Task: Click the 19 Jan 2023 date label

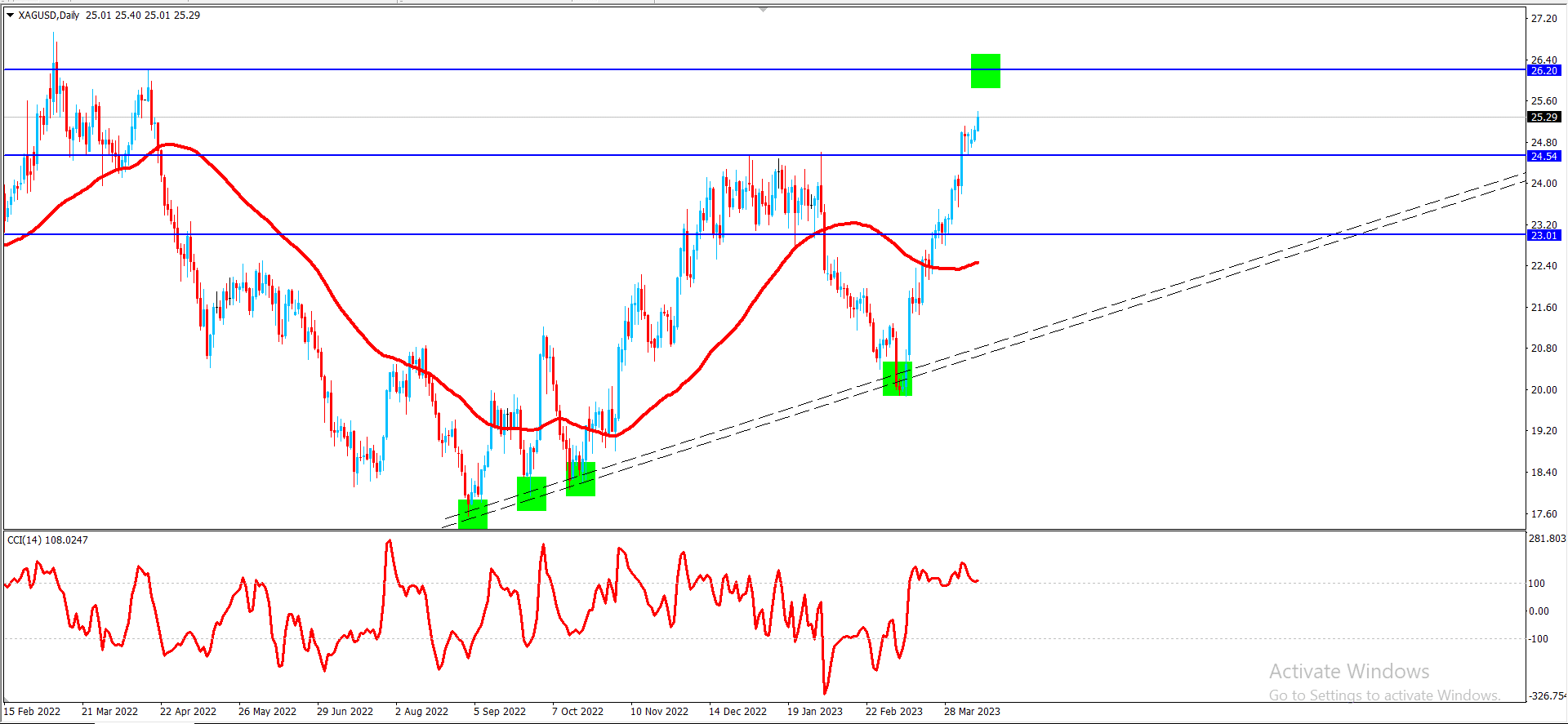Action: [x=815, y=712]
